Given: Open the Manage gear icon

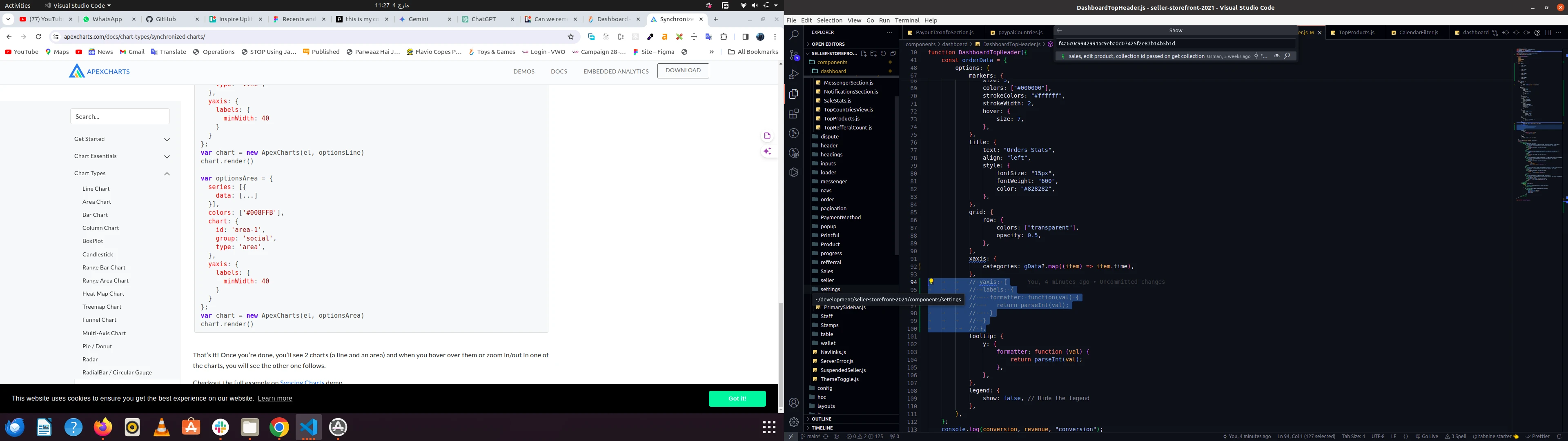Looking at the screenshot, I should pos(794,422).
